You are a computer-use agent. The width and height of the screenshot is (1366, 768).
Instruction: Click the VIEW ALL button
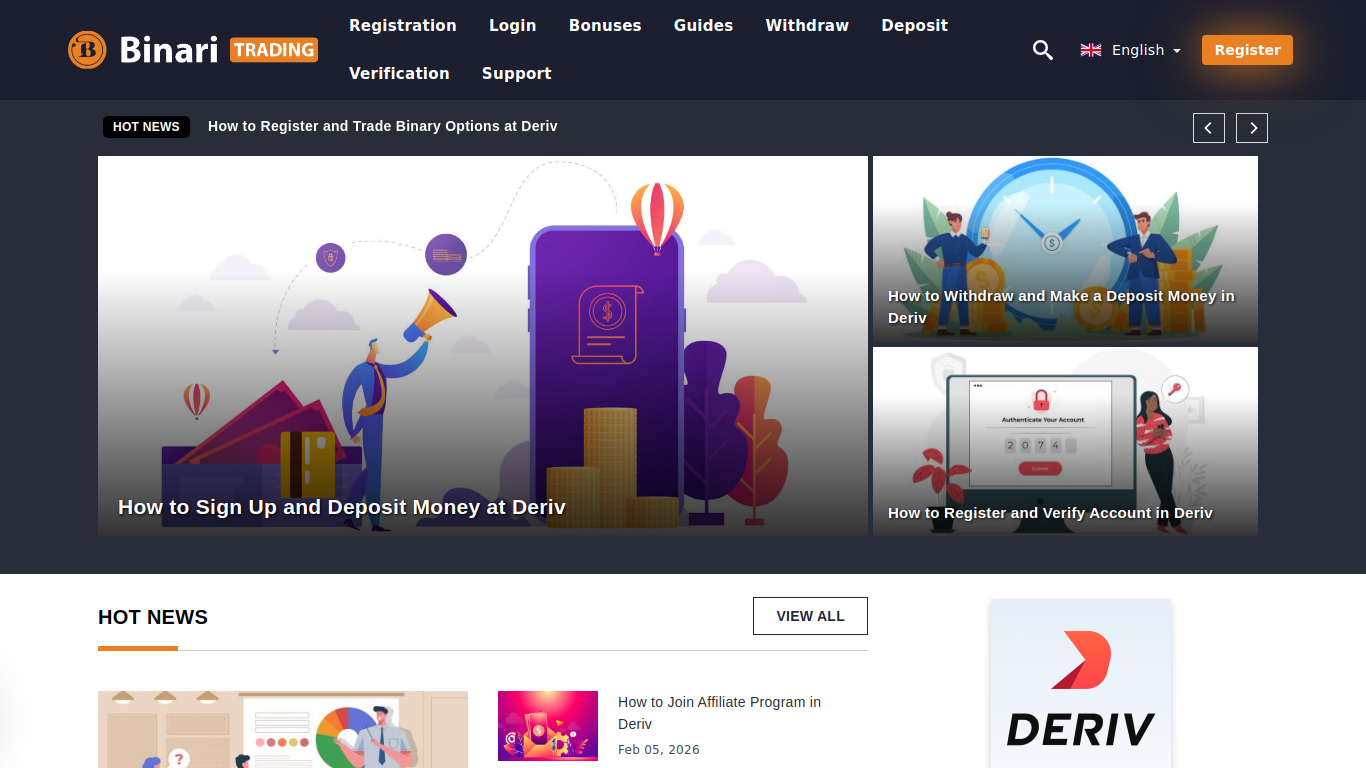810,616
